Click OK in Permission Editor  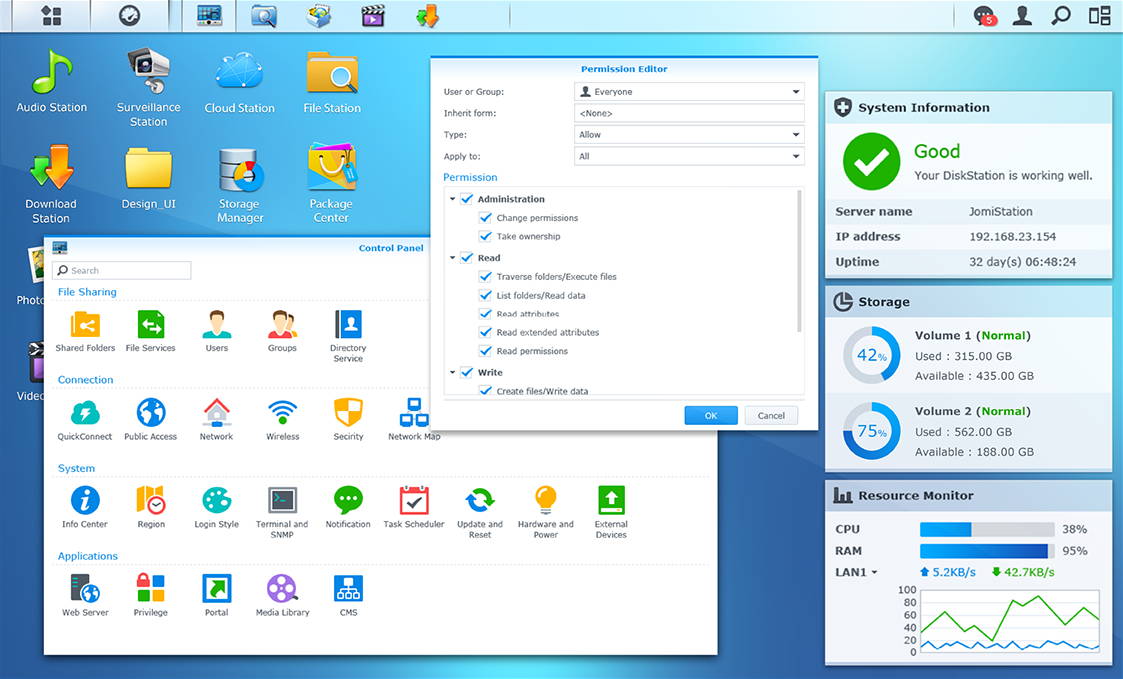tap(710, 416)
